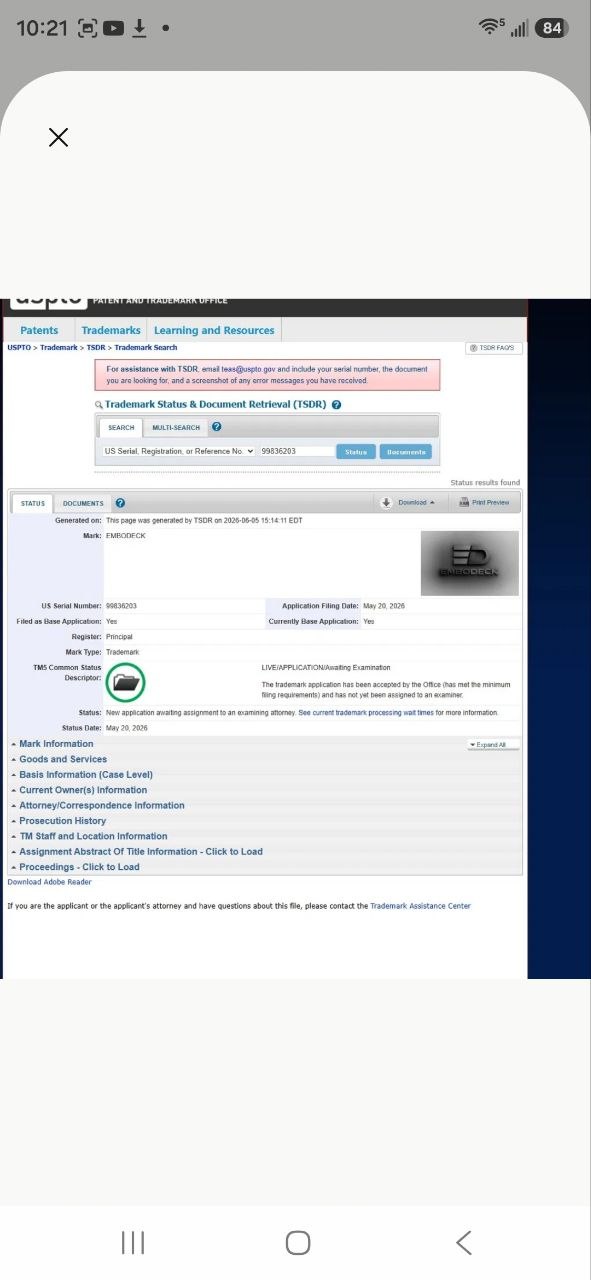
Task: Click the USPTO breadcrumb link
Action: pyautogui.click(x=19, y=347)
